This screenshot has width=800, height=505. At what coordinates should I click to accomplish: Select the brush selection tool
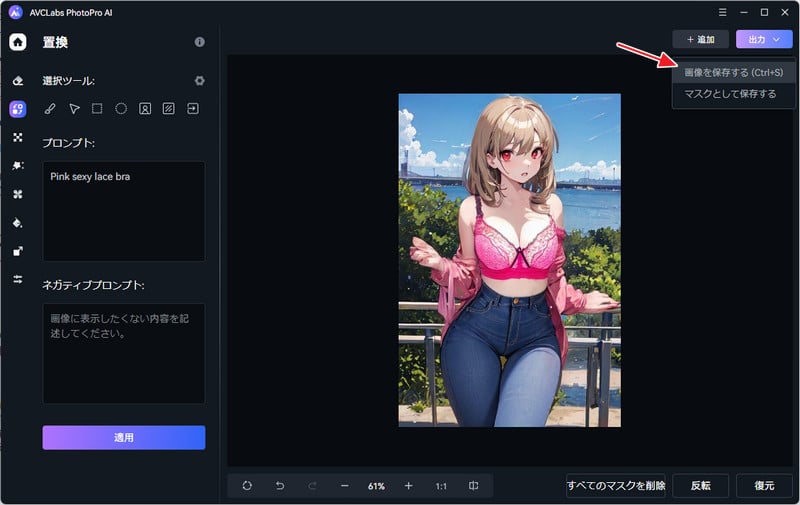(x=50, y=109)
